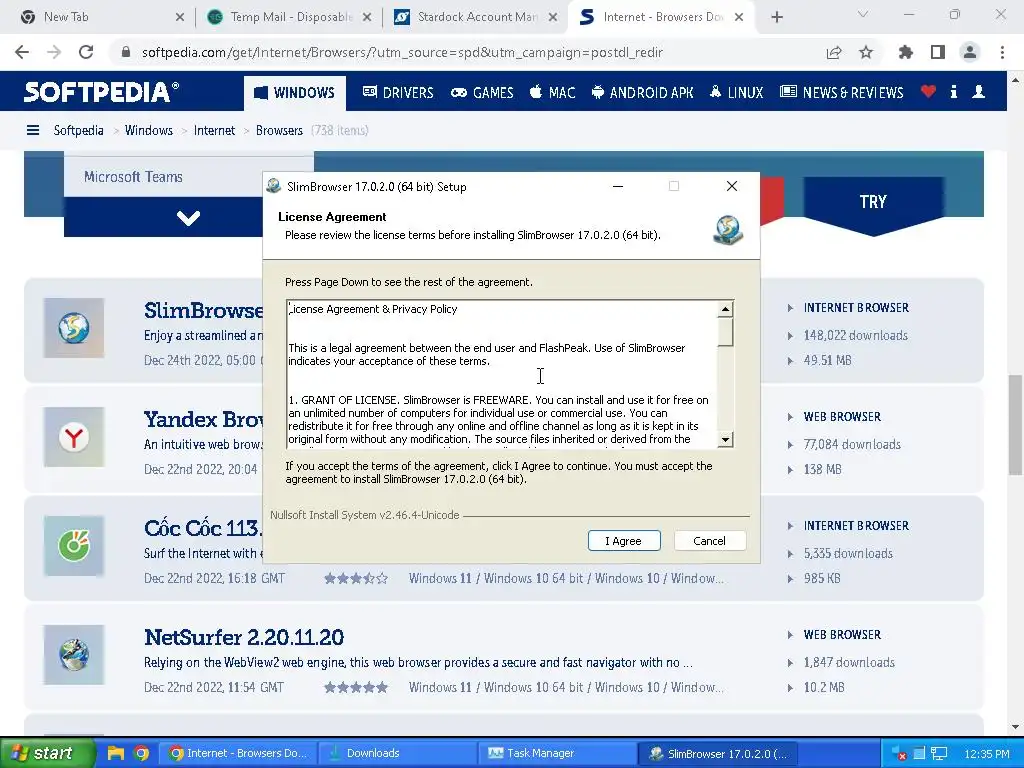1024x768 pixels.
Task: Click the page scrollbar down arrow
Action: (1016, 727)
